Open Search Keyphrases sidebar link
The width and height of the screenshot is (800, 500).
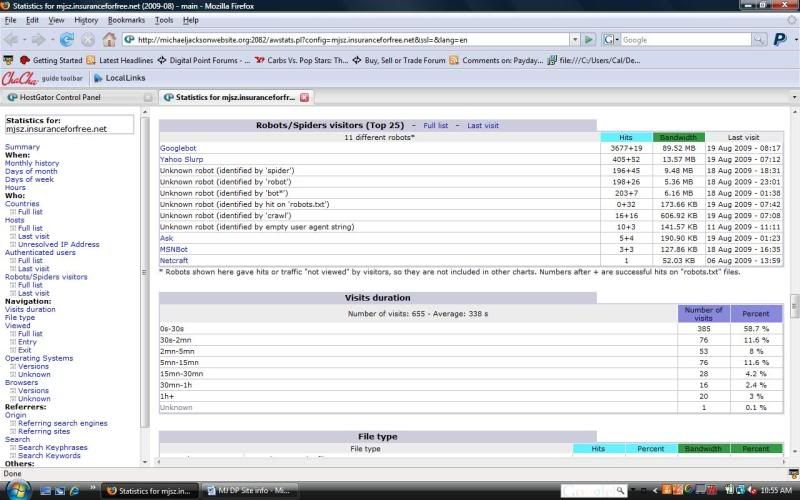pyautogui.click(x=53, y=447)
